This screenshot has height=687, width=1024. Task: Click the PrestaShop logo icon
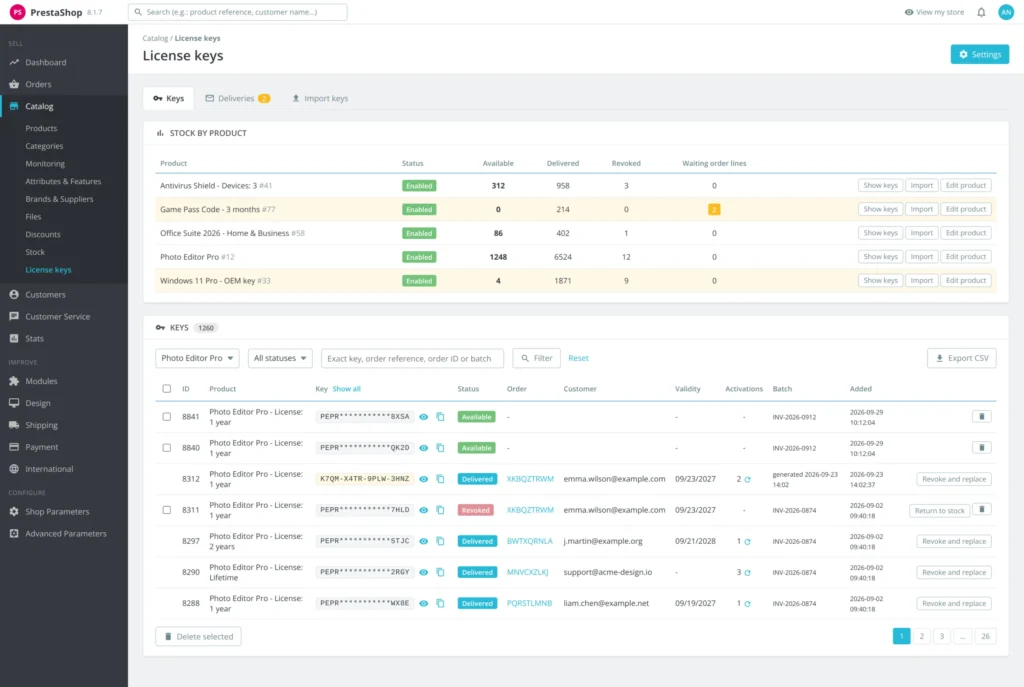(x=18, y=12)
